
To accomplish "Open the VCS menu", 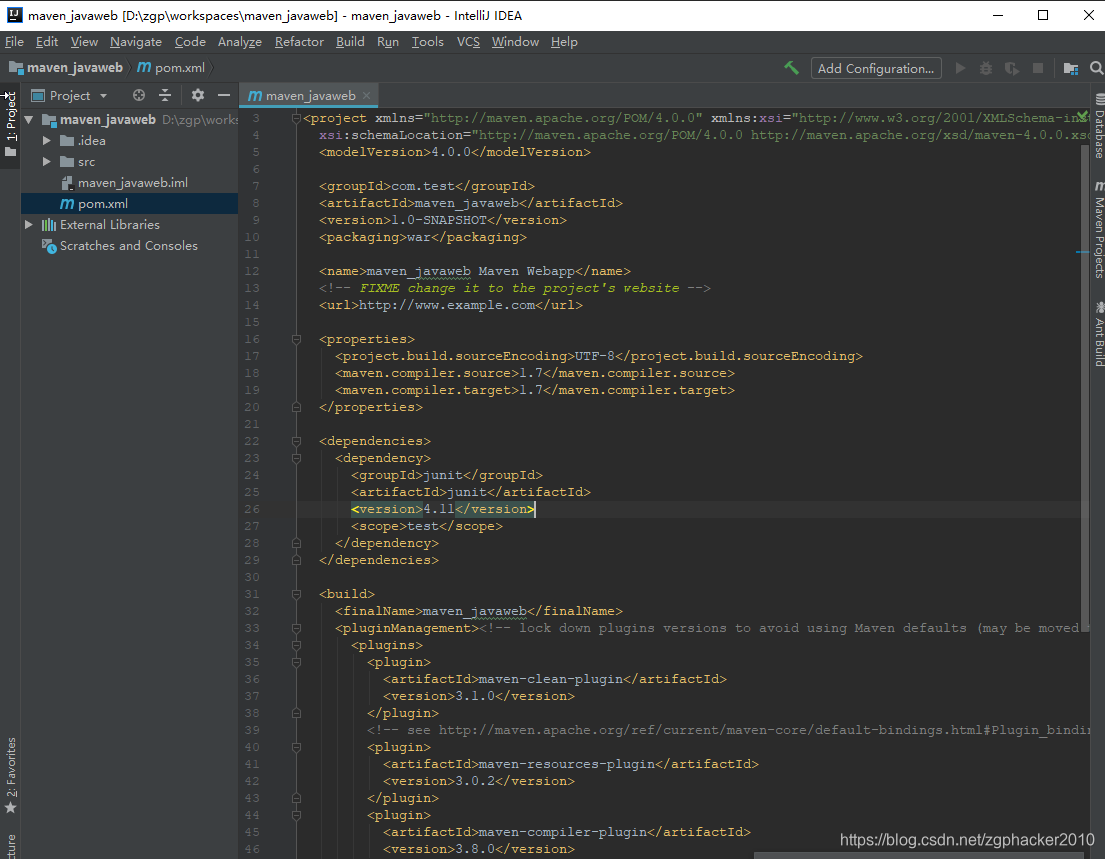I will (x=468, y=42).
